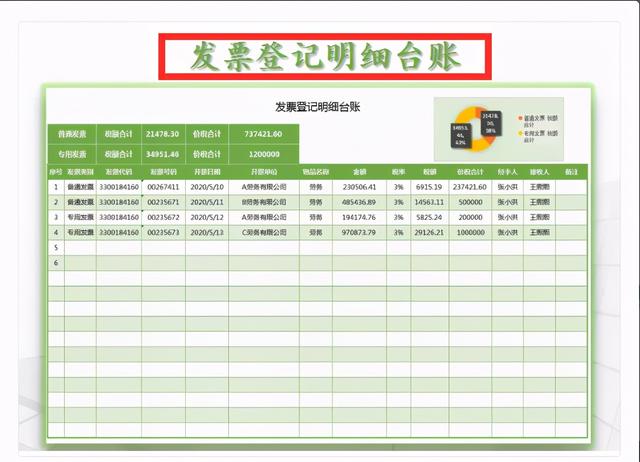Select the tax amount 5825.24 cell
Screen dimensions: 640x462
429,218
